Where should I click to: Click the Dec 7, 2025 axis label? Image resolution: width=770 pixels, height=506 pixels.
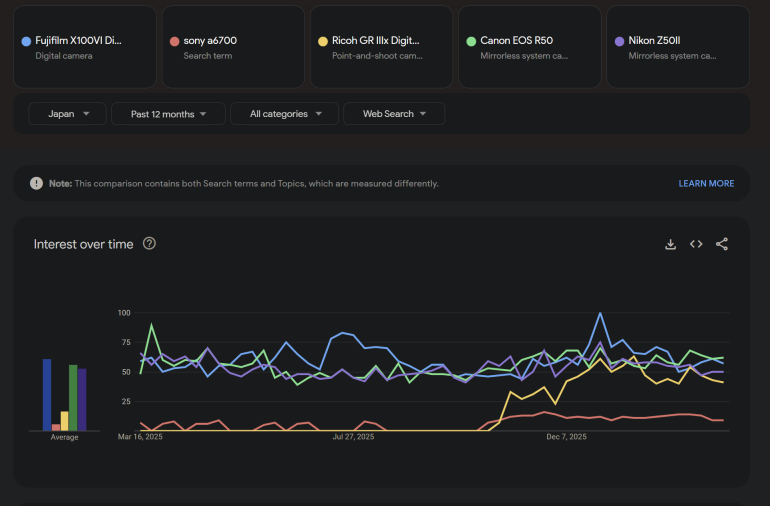point(566,437)
